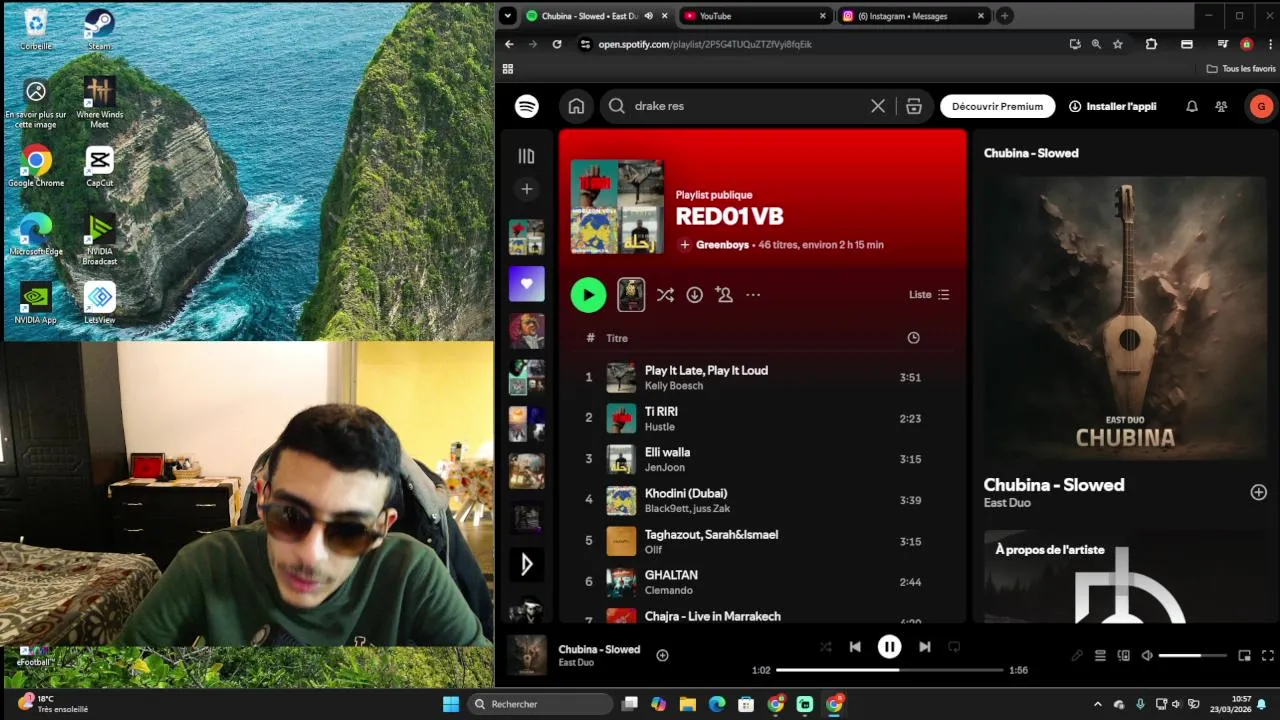The width and height of the screenshot is (1280, 720).
Task: Enter full screen player mode
Action: pos(1268,656)
